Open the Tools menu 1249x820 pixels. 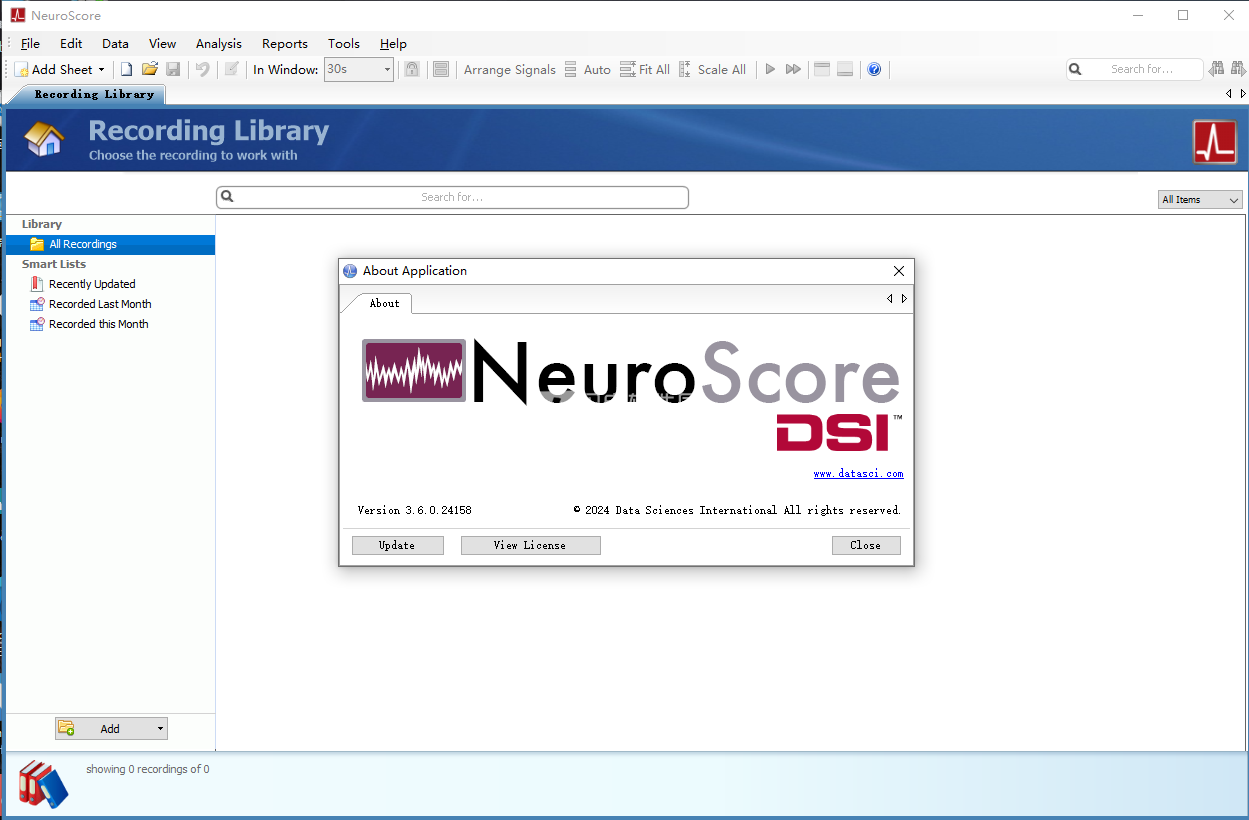[x=344, y=43]
